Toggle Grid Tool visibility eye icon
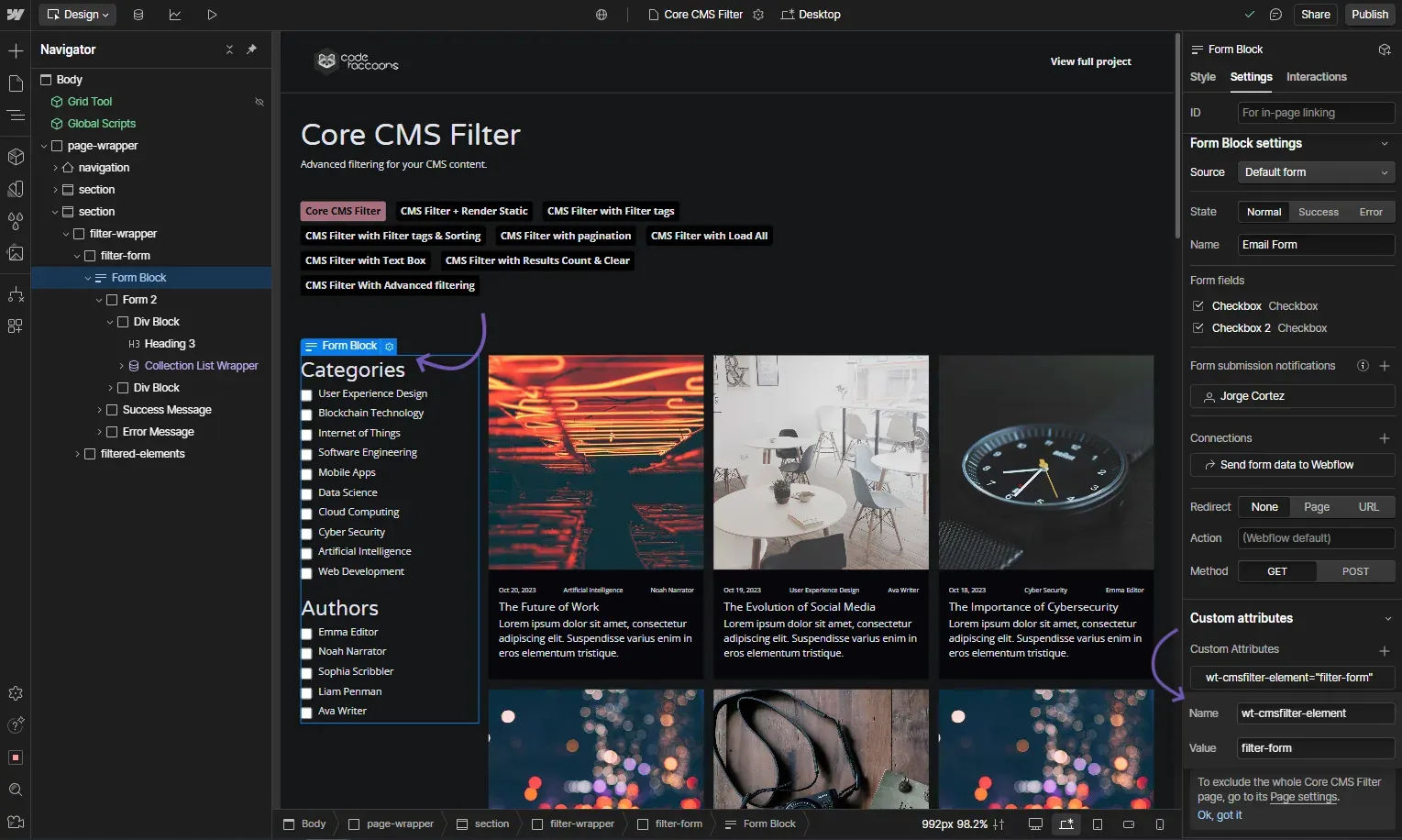1402x840 pixels. click(259, 102)
